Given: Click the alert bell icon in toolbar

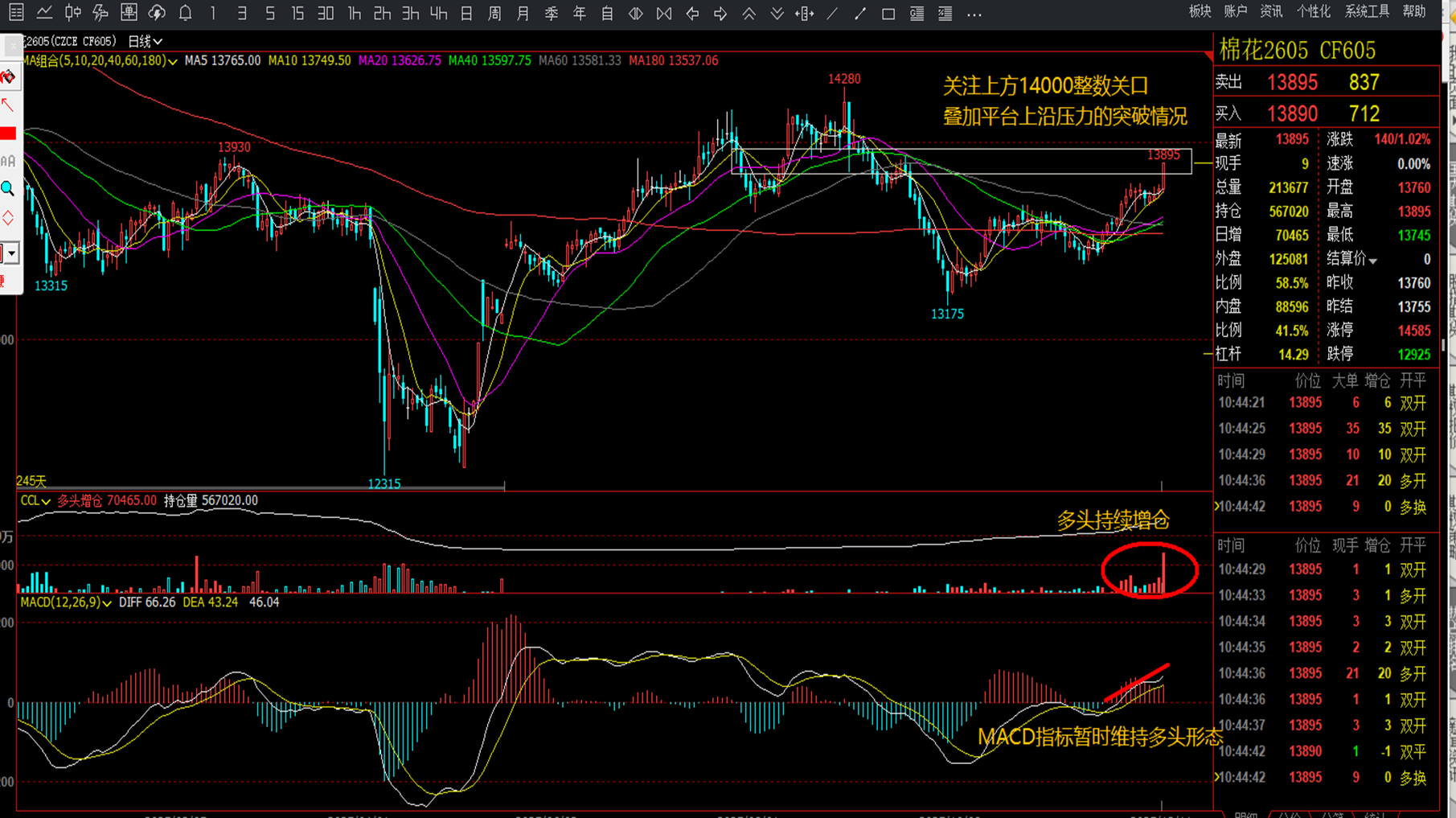Looking at the screenshot, I should pos(185,13).
